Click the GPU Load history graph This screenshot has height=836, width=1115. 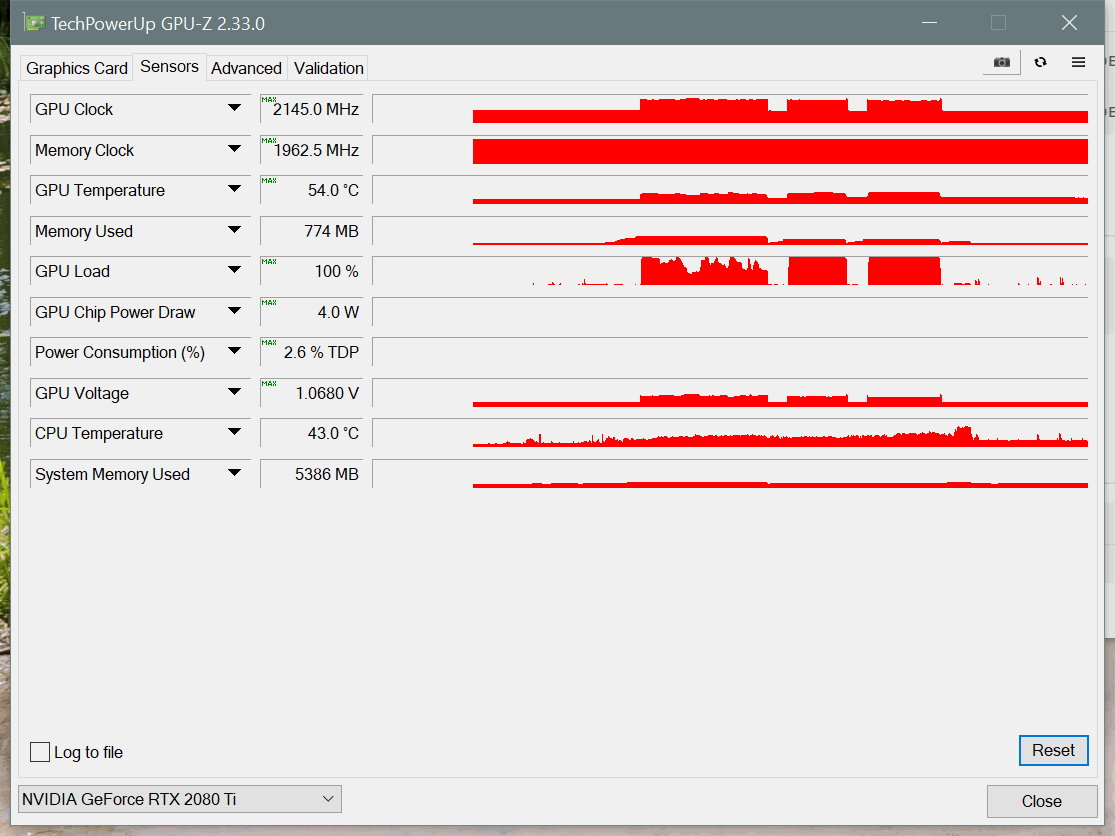(730, 271)
